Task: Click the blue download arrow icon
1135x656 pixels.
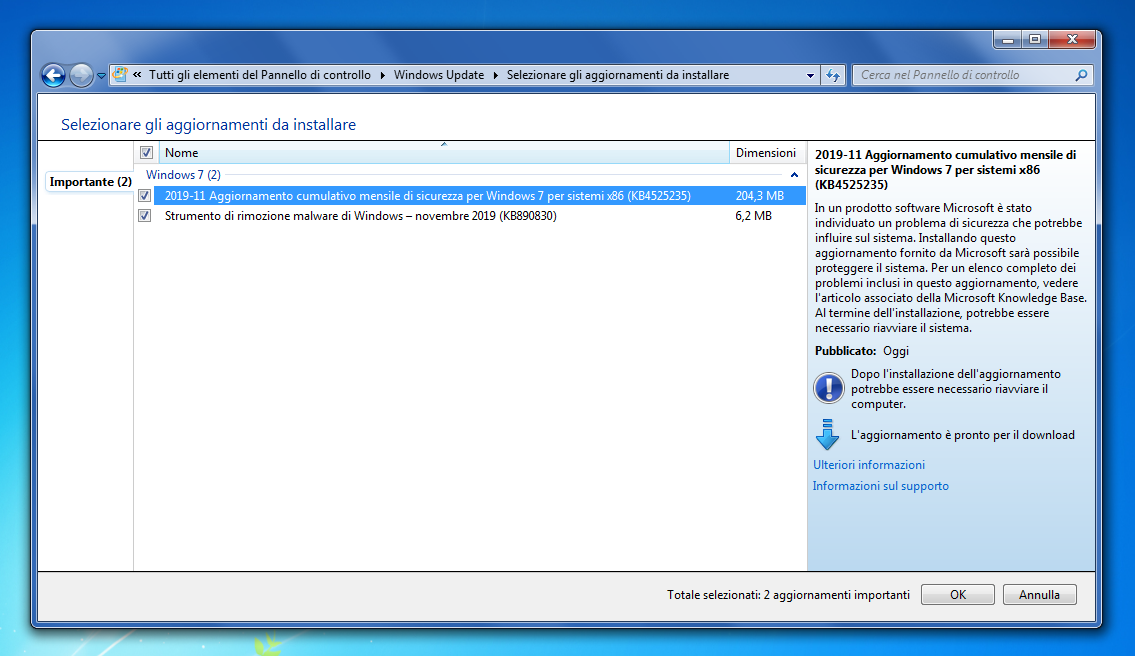Action: [827, 434]
